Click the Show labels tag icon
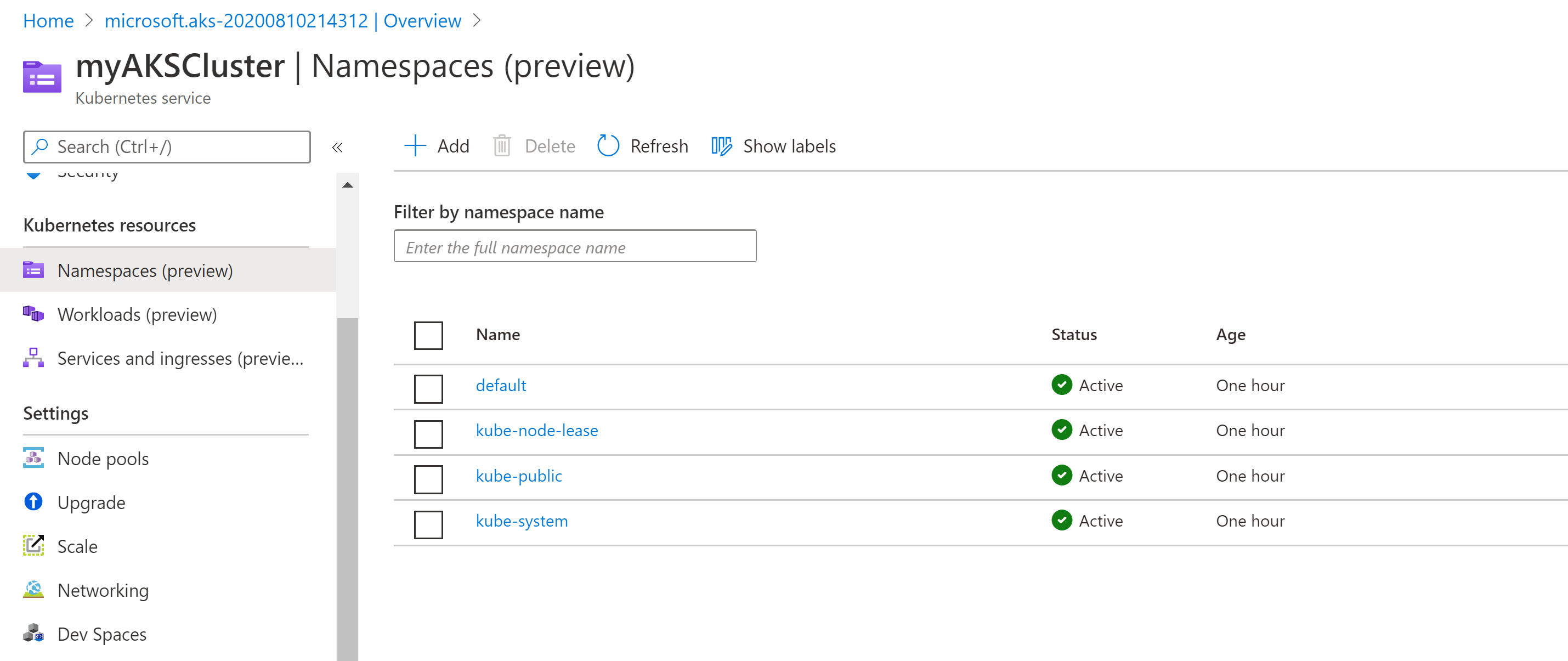 point(721,146)
